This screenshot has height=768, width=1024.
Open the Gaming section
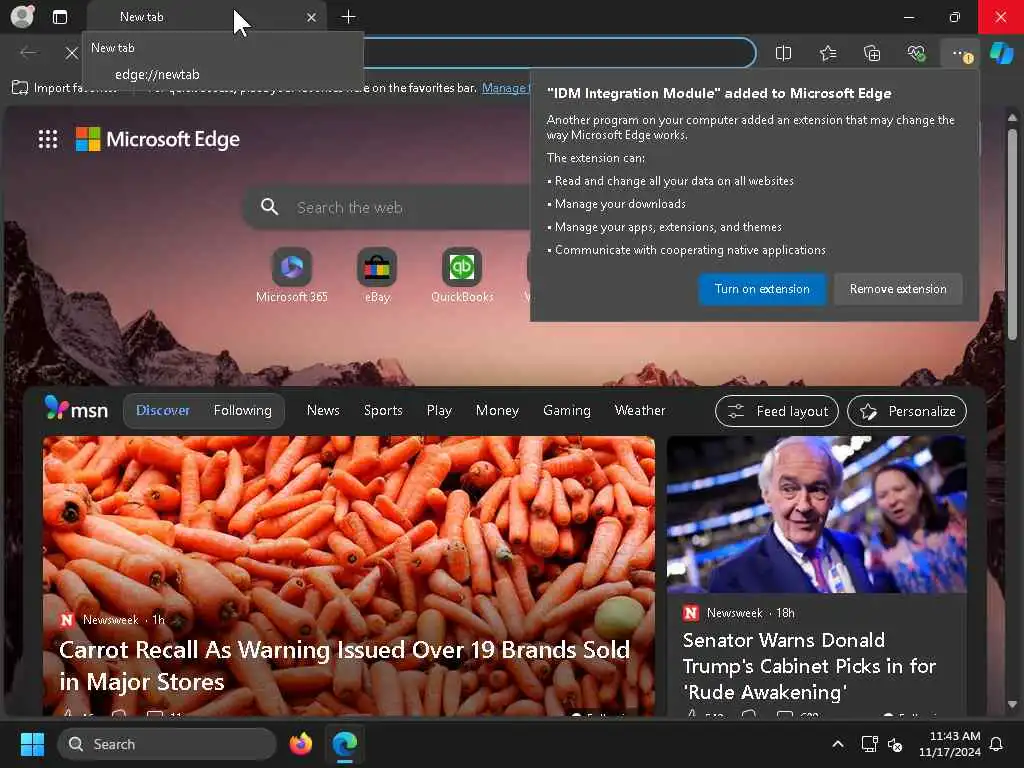click(566, 410)
